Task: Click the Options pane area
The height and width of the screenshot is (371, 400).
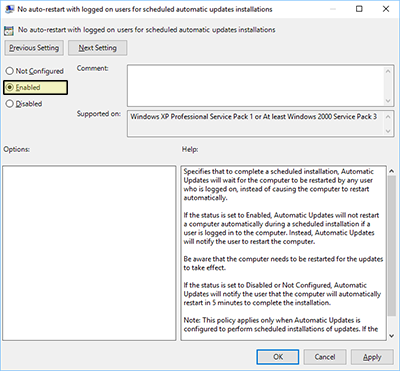Action: (x=89, y=253)
